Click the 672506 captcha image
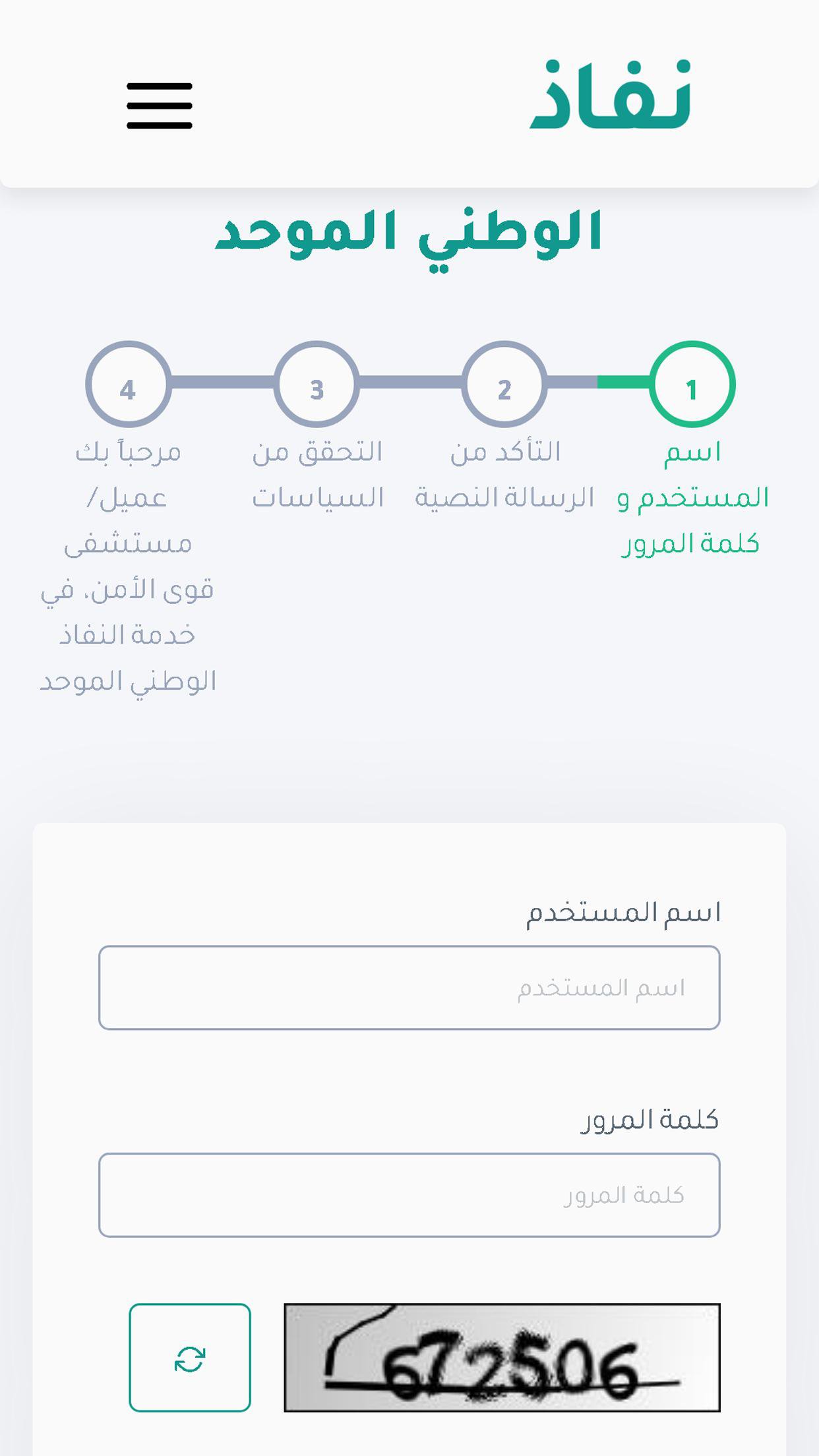819x1456 pixels. coord(502,1357)
